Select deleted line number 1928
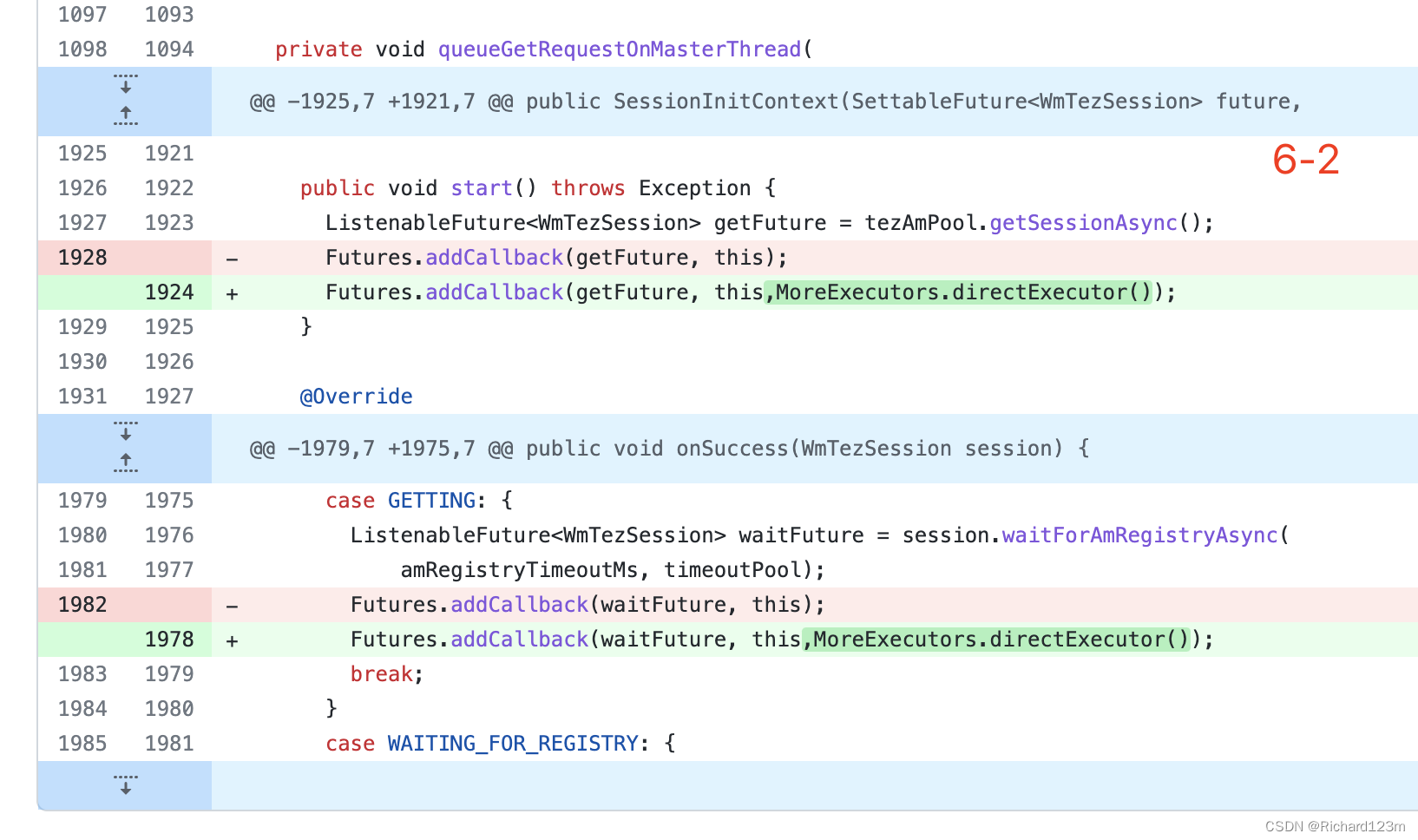1418x840 pixels. tap(82, 258)
